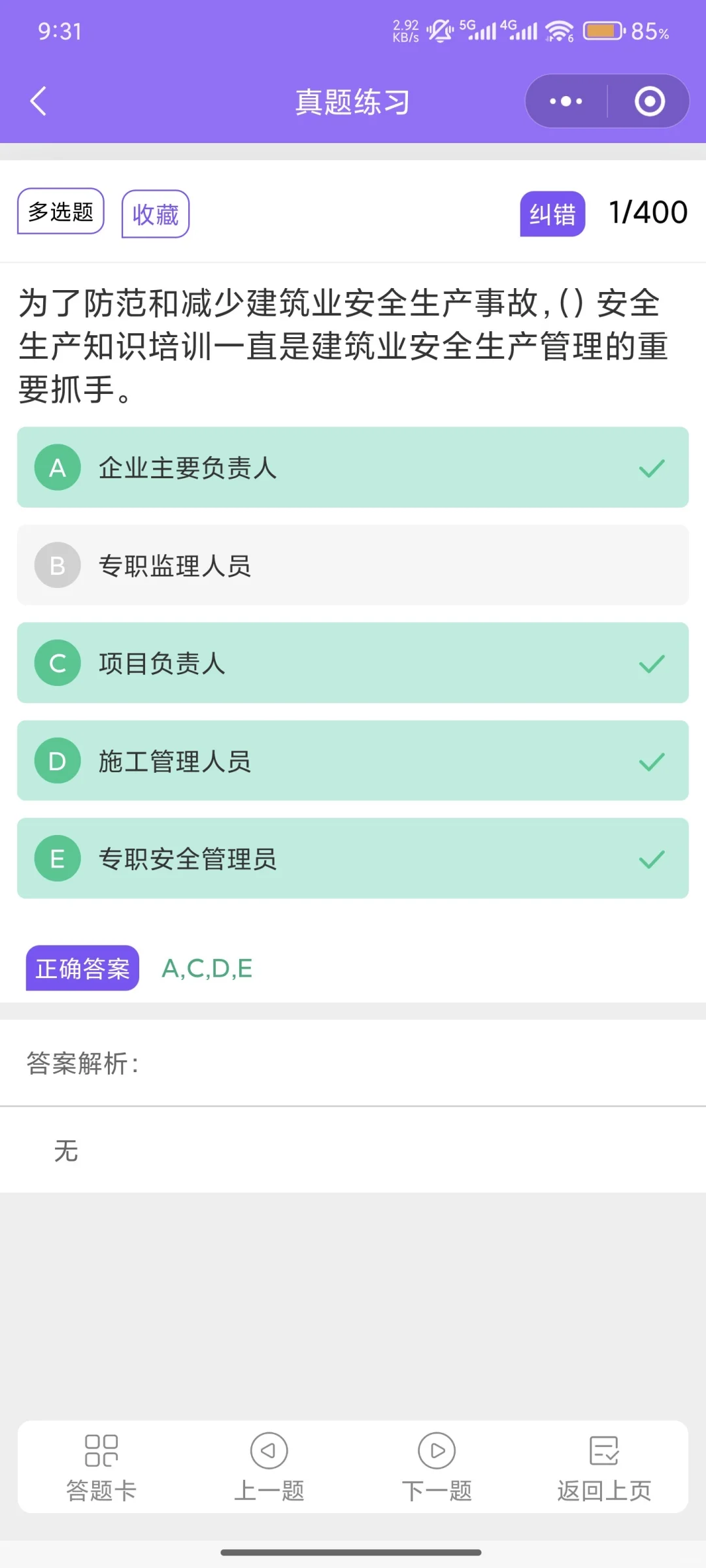The width and height of the screenshot is (706, 1568).
Task: Tap the green checkmark on option E
Action: (x=652, y=858)
